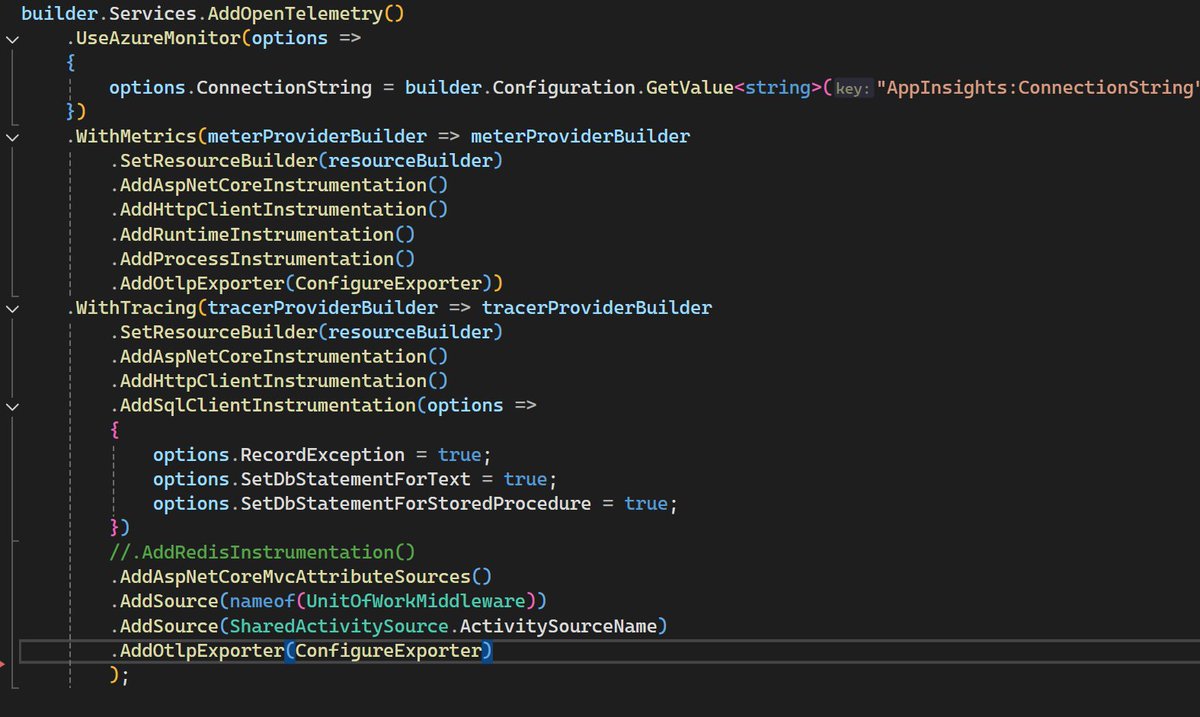Click 'true' assigned to SetDbStatementForStoredProcedure
The image size is (1200, 717).
[x=646, y=503]
